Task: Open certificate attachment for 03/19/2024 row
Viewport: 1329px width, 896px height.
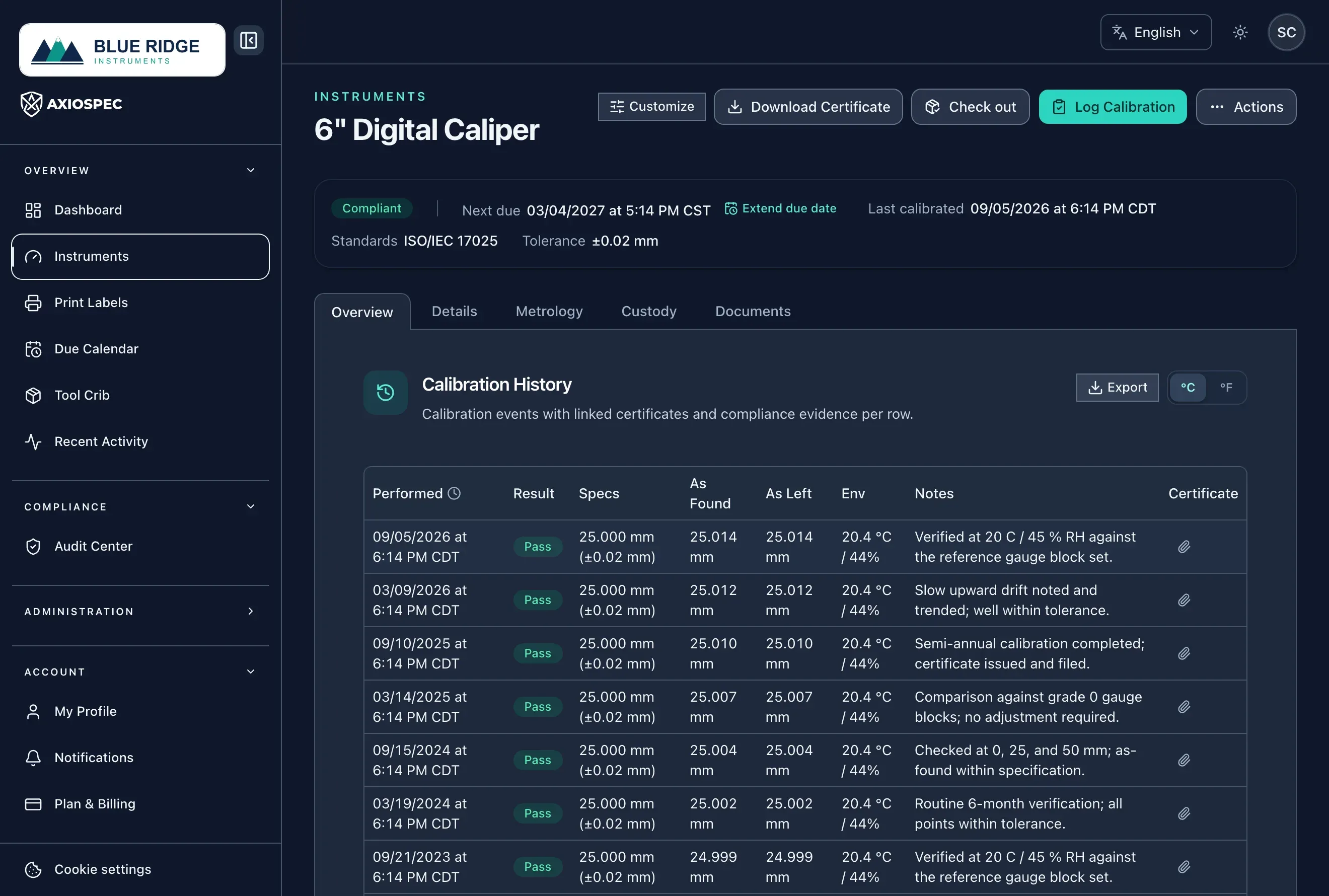Action: coord(1184,813)
